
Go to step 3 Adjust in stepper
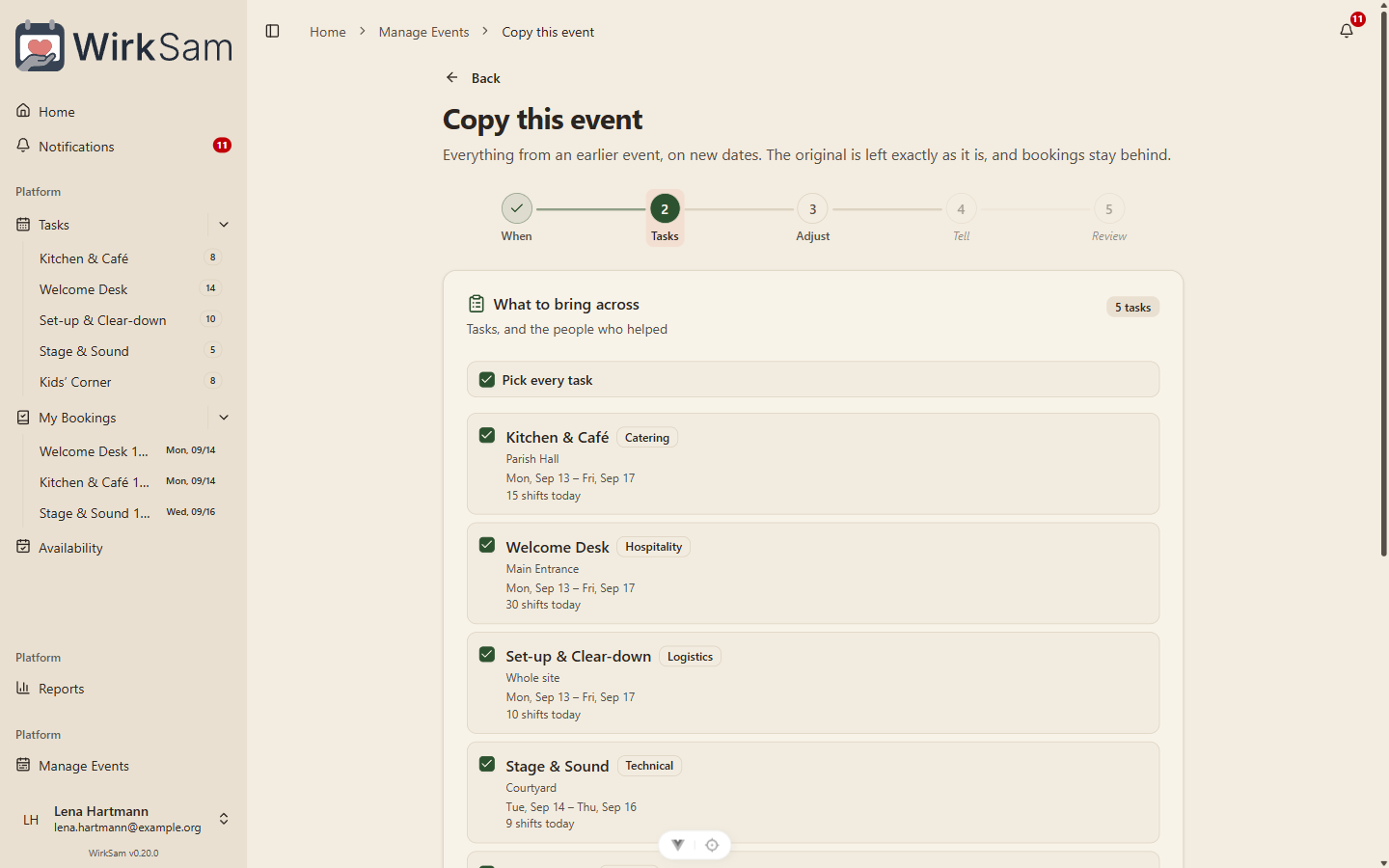click(812, 218)
